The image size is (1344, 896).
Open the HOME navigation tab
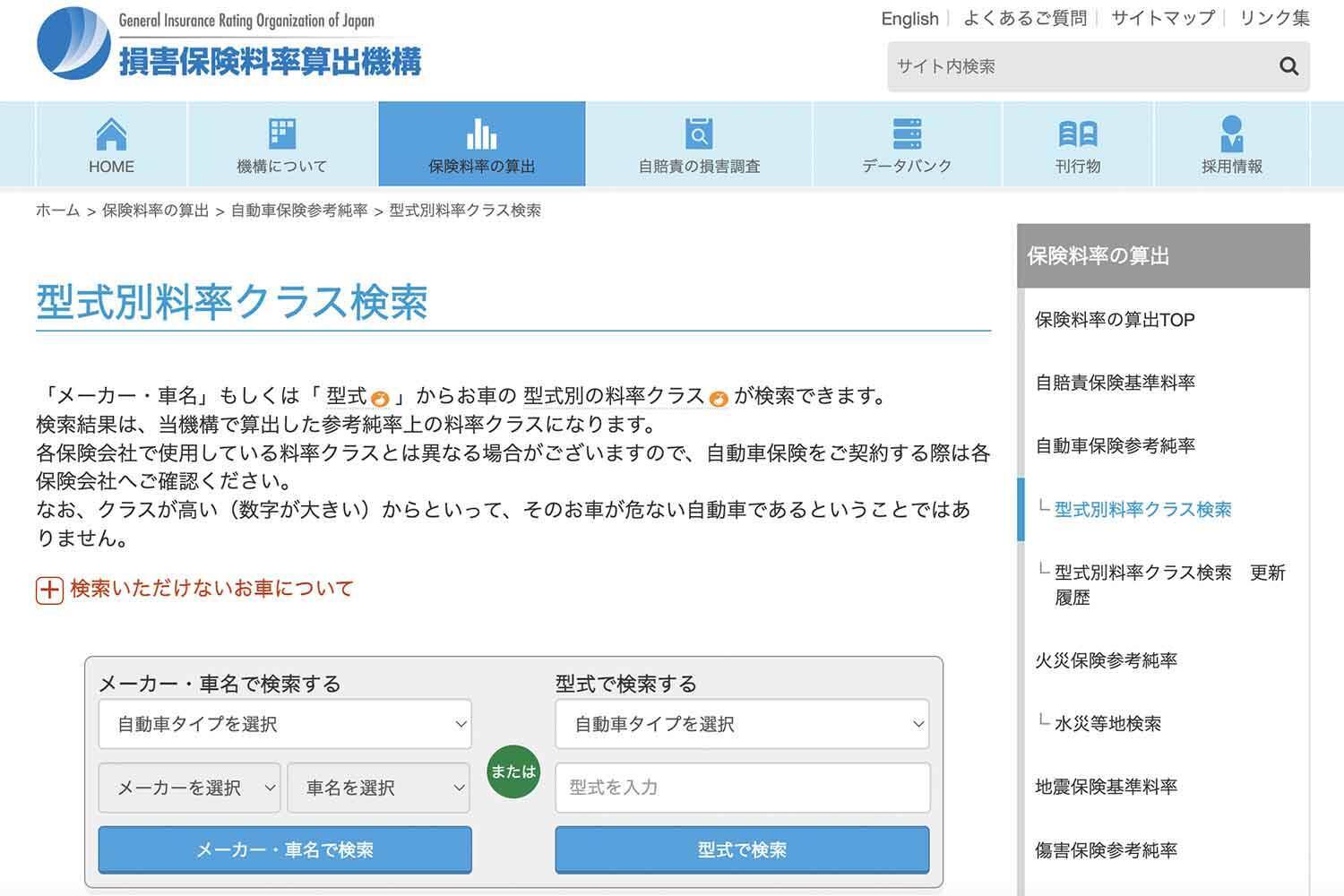click(x=111, y=144)
